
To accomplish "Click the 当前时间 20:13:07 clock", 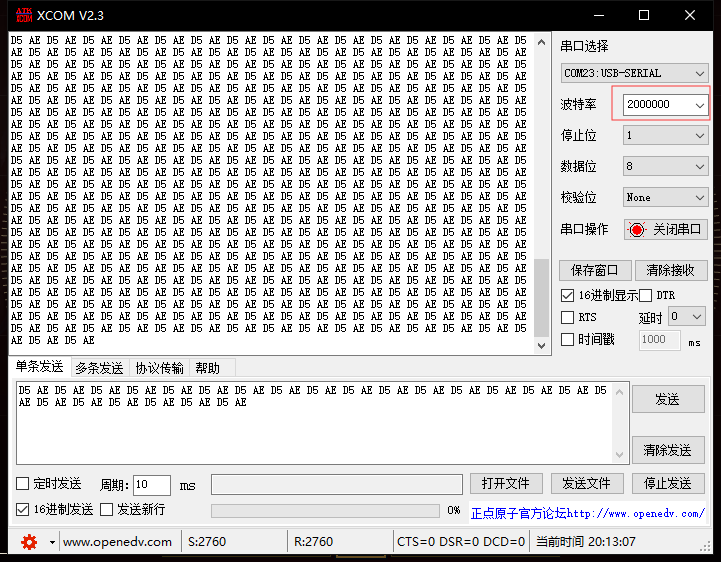I will 585,542.
